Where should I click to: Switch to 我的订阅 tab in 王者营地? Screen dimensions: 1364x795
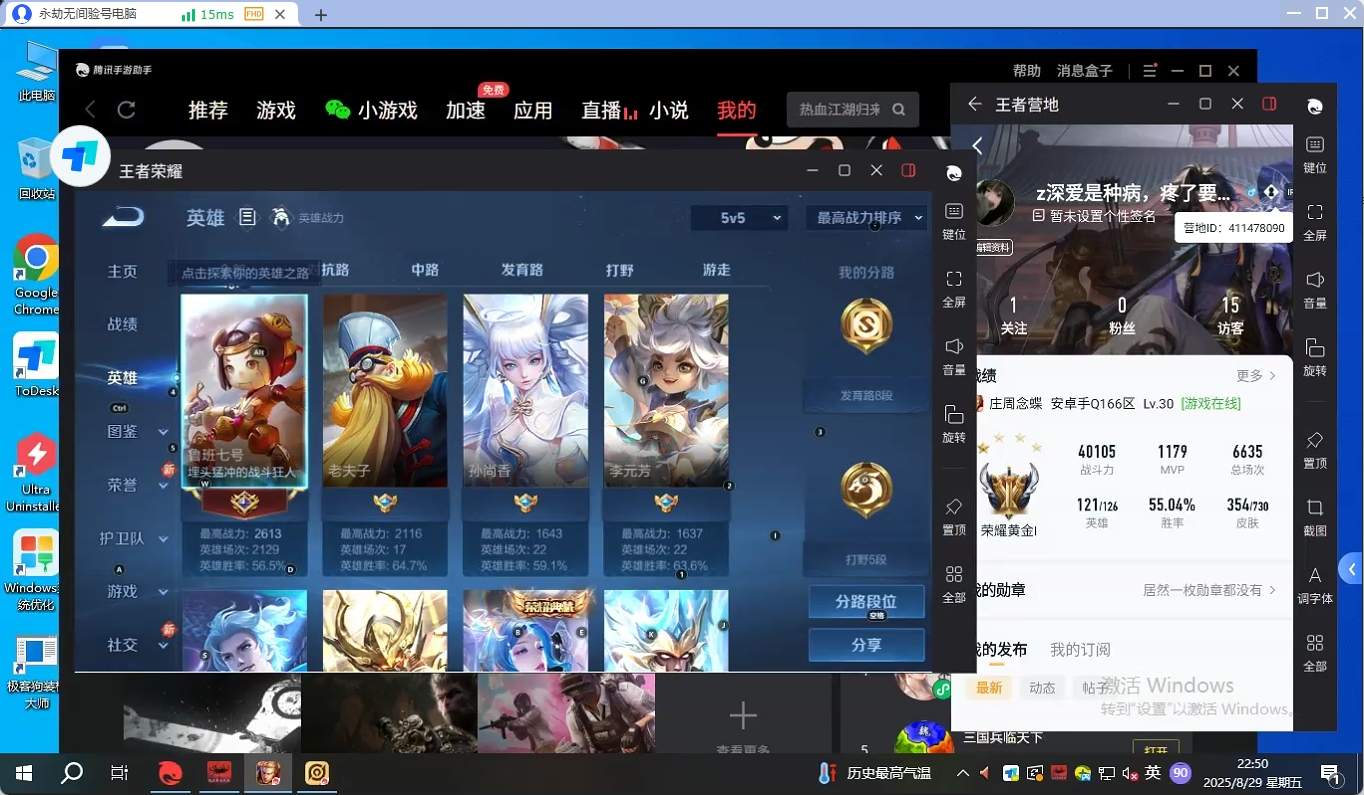click(x=1080, y=649)
